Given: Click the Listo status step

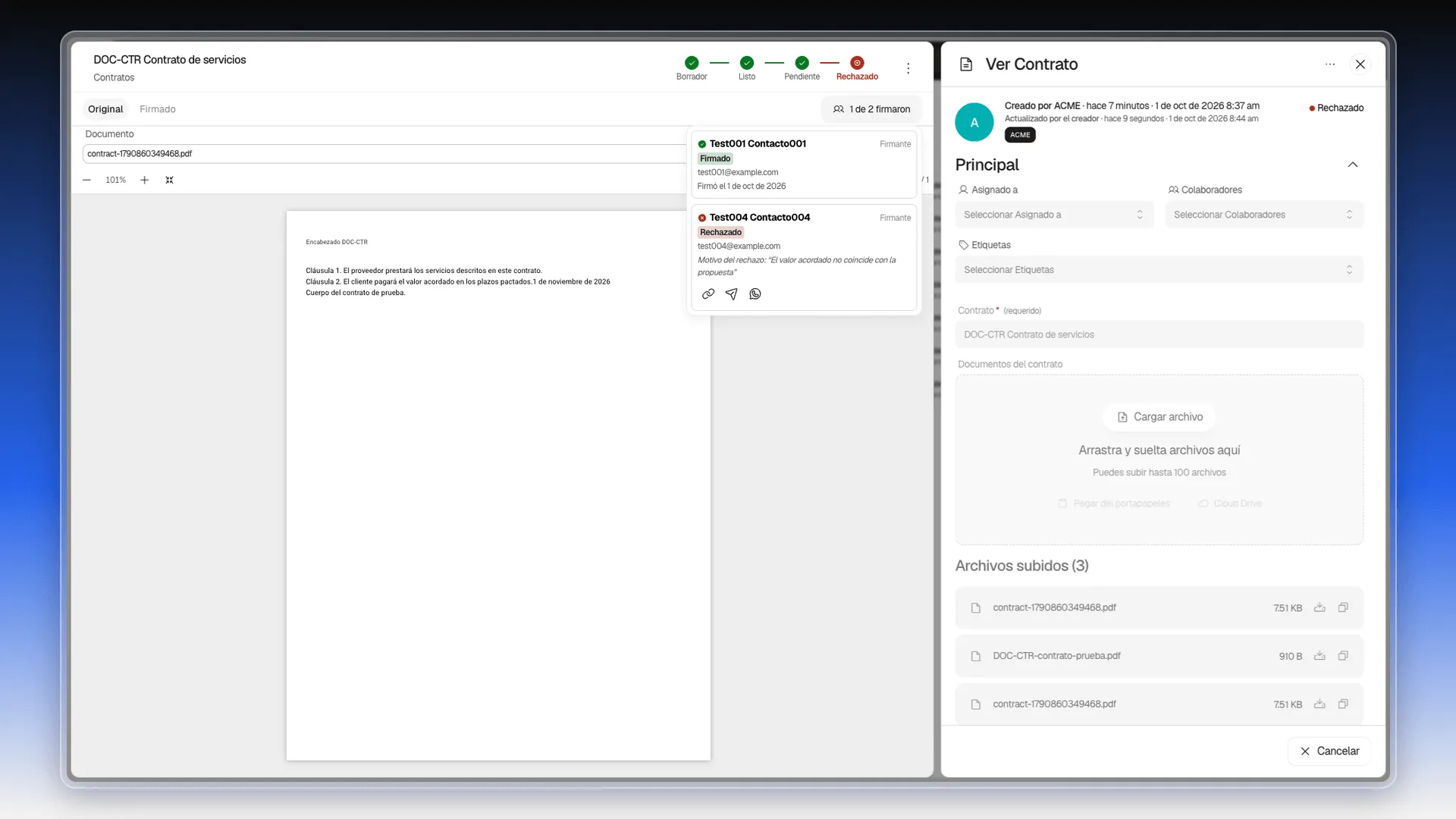Looking at the screenshot, I should coord(747,68).
